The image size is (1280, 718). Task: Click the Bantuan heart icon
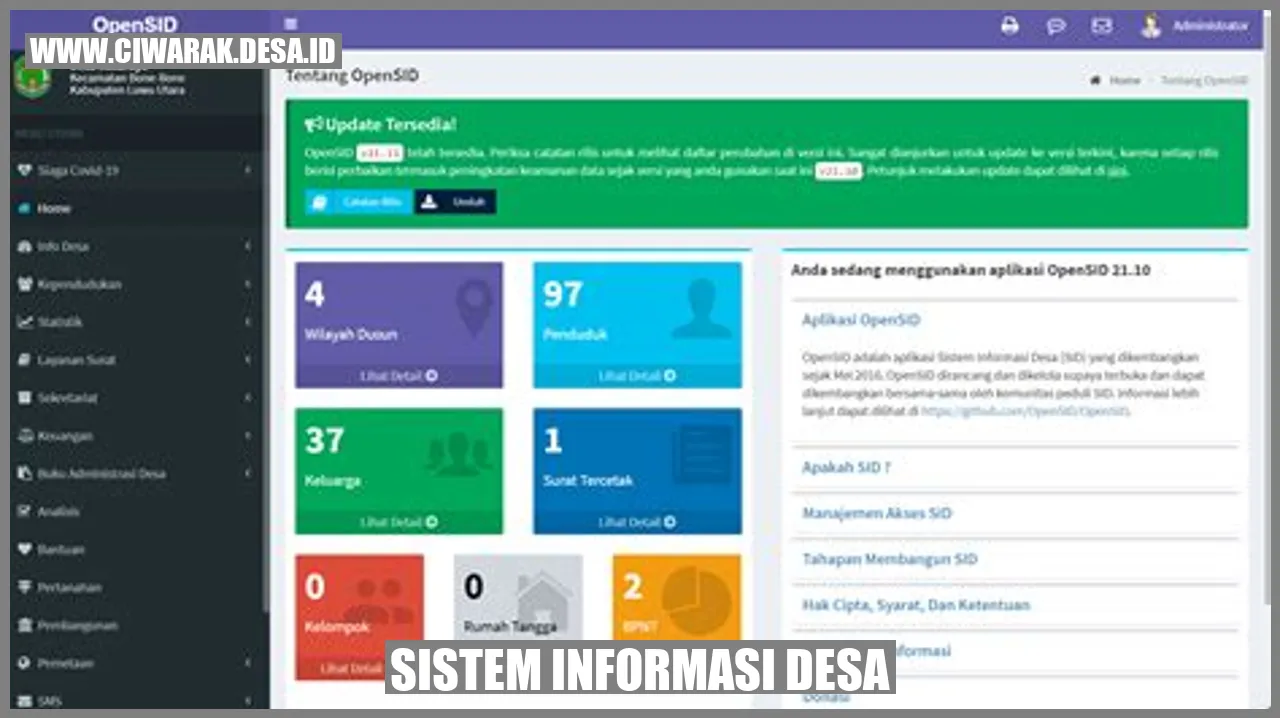point(25,549)
